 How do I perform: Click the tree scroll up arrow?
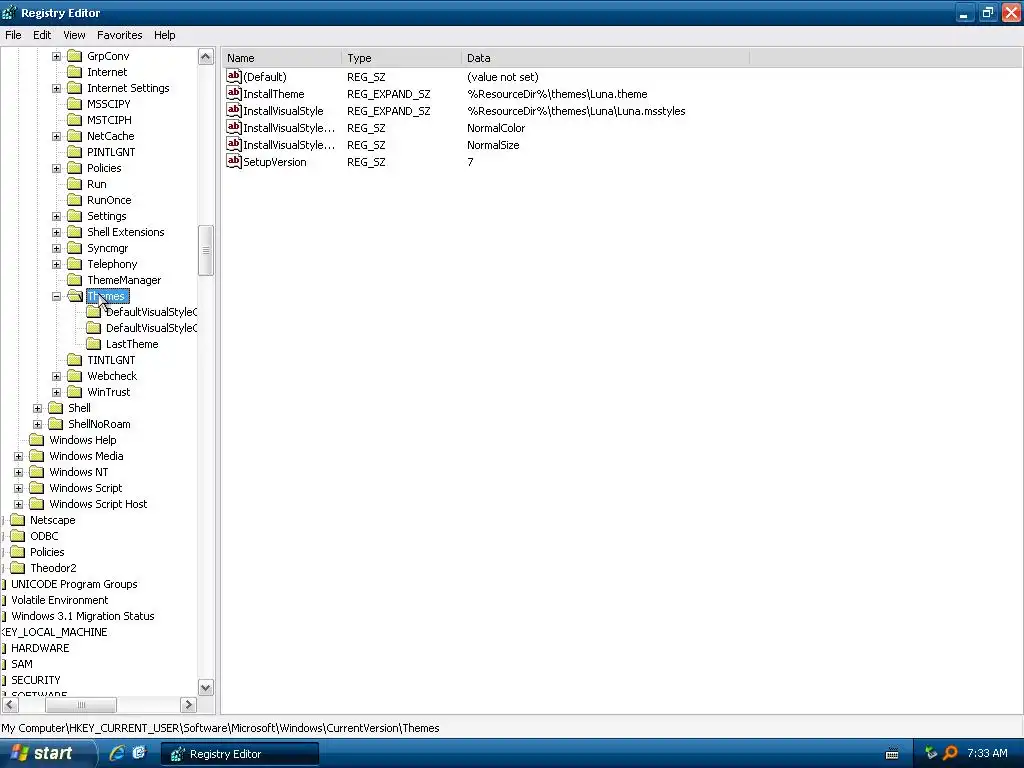click(206, 57)
